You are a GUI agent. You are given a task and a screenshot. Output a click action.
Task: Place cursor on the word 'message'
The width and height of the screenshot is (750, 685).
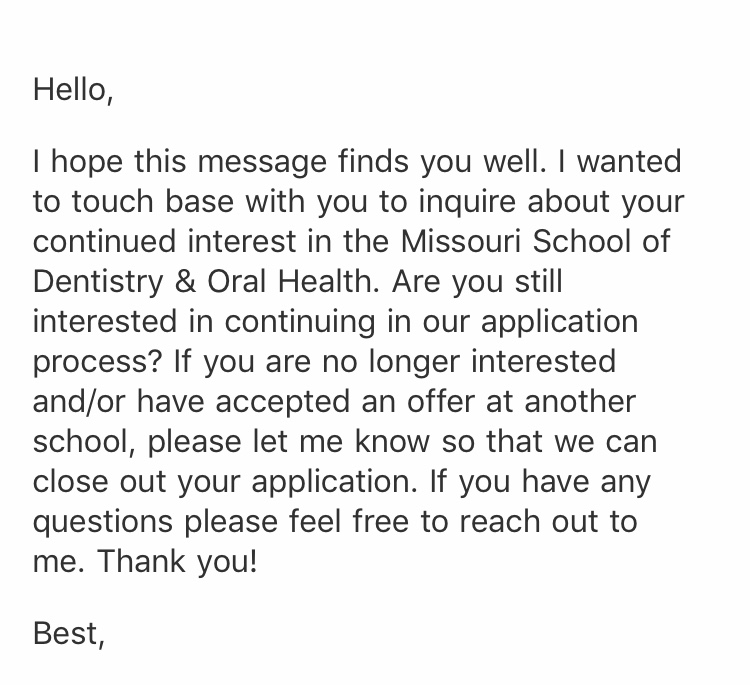click(262, 163)
